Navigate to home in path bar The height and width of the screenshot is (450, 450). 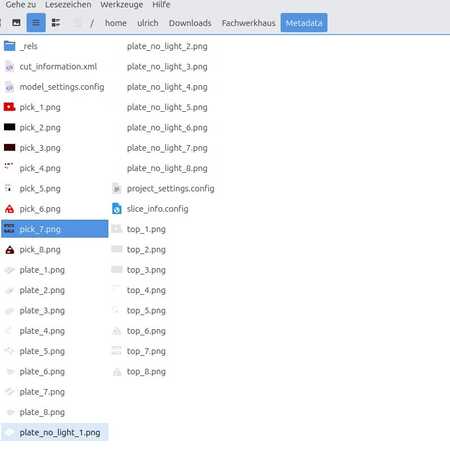[116, 23]
